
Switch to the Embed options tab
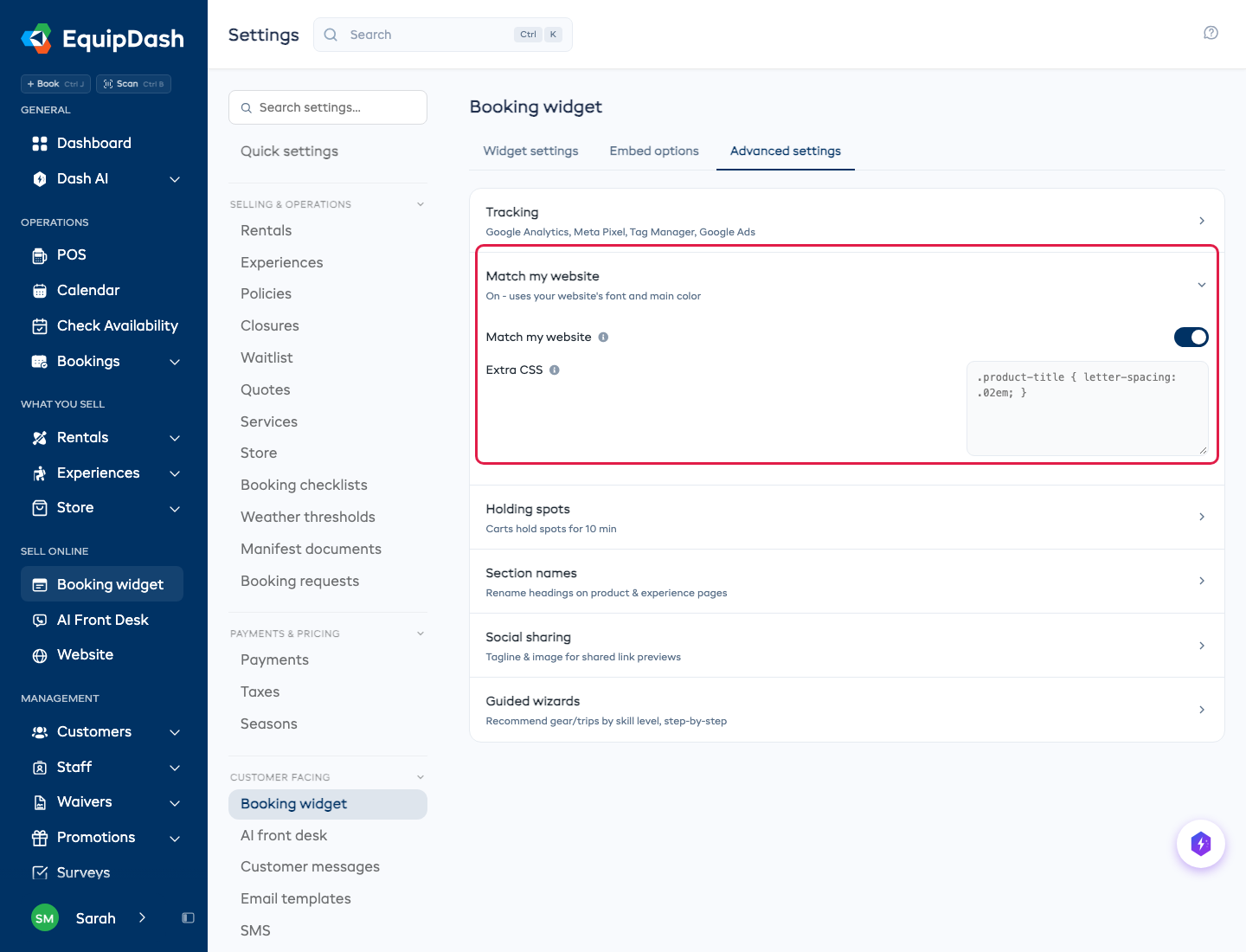click(654, 151)
